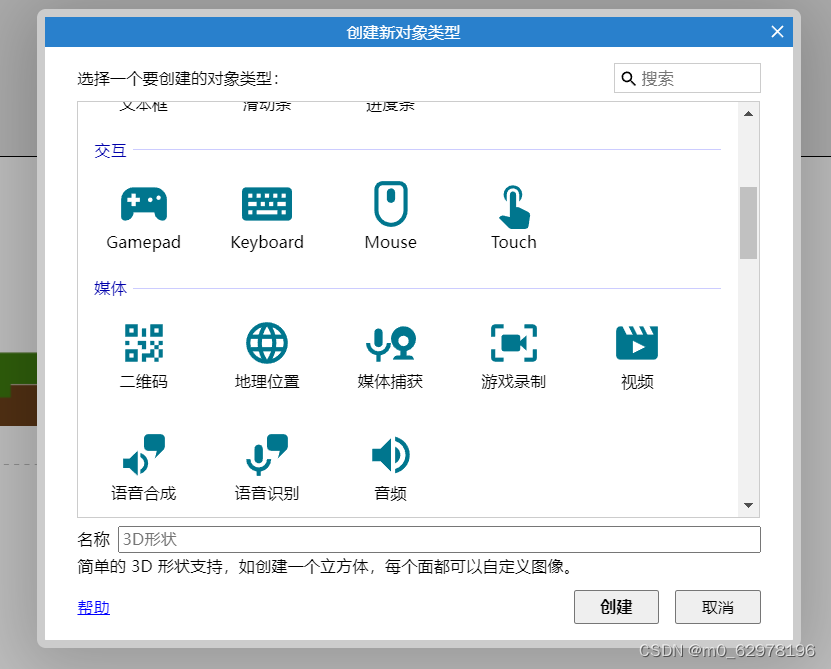
Task: Click the 创建 create button
Action: pos(616,607)
